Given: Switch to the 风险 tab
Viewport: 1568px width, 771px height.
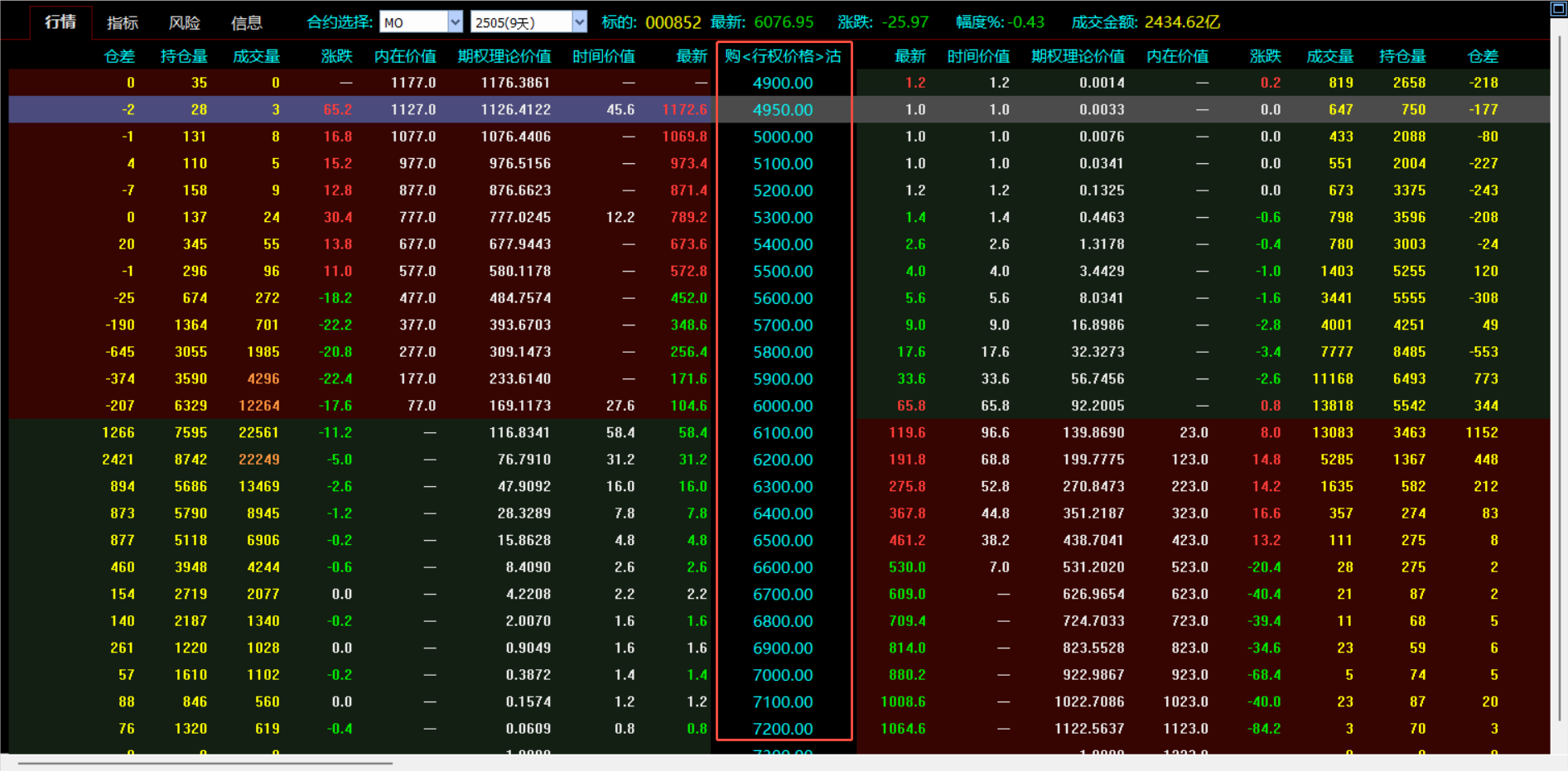Looking at the screenshot, I should [185, 23].
